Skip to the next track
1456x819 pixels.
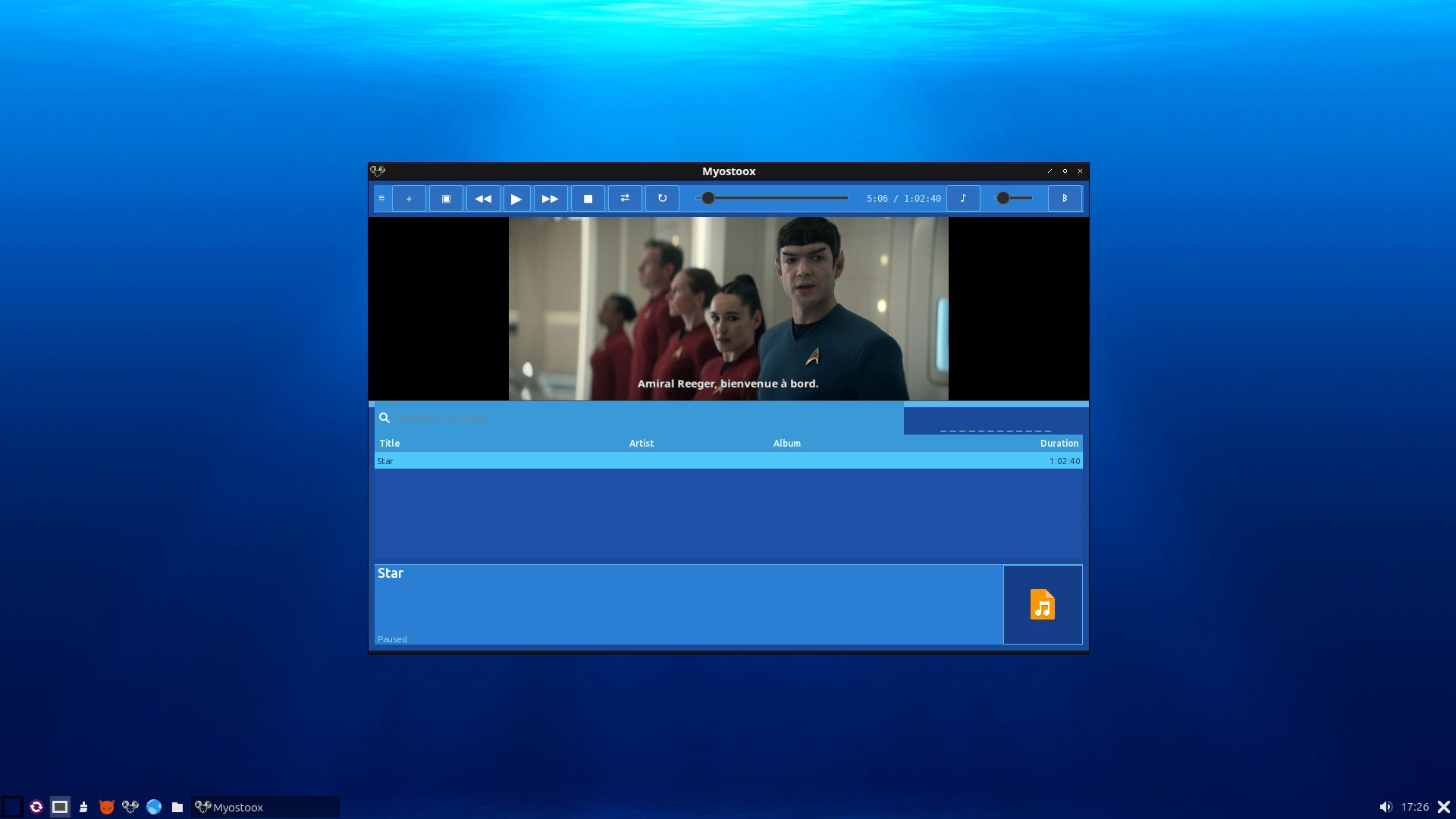551,199
